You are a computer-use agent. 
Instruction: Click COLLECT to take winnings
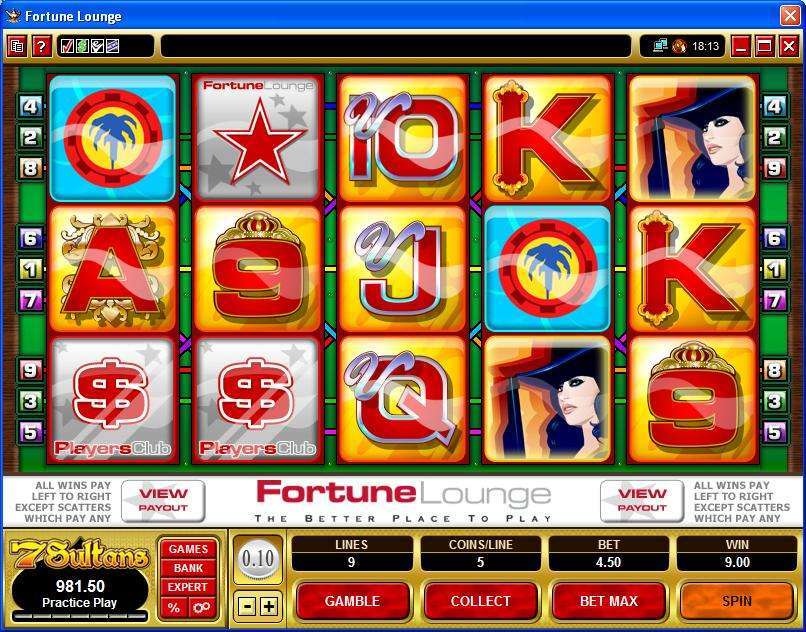point(481,601)
